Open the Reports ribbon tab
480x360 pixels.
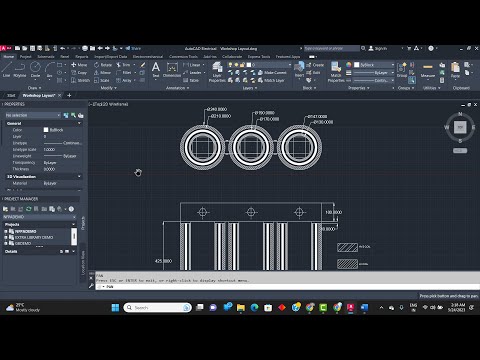point(82,56)
